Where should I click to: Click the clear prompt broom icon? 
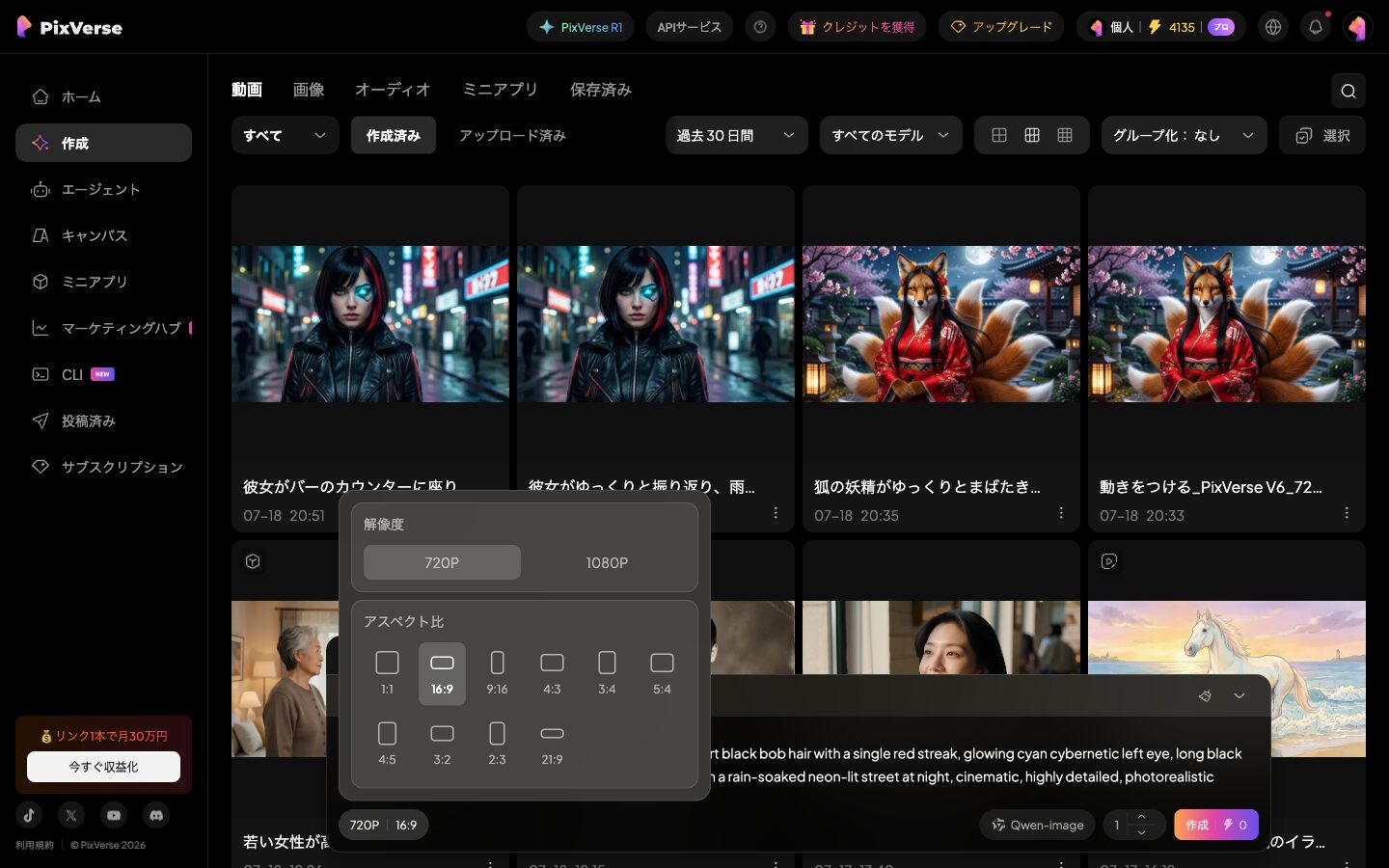coord(1205,695)
